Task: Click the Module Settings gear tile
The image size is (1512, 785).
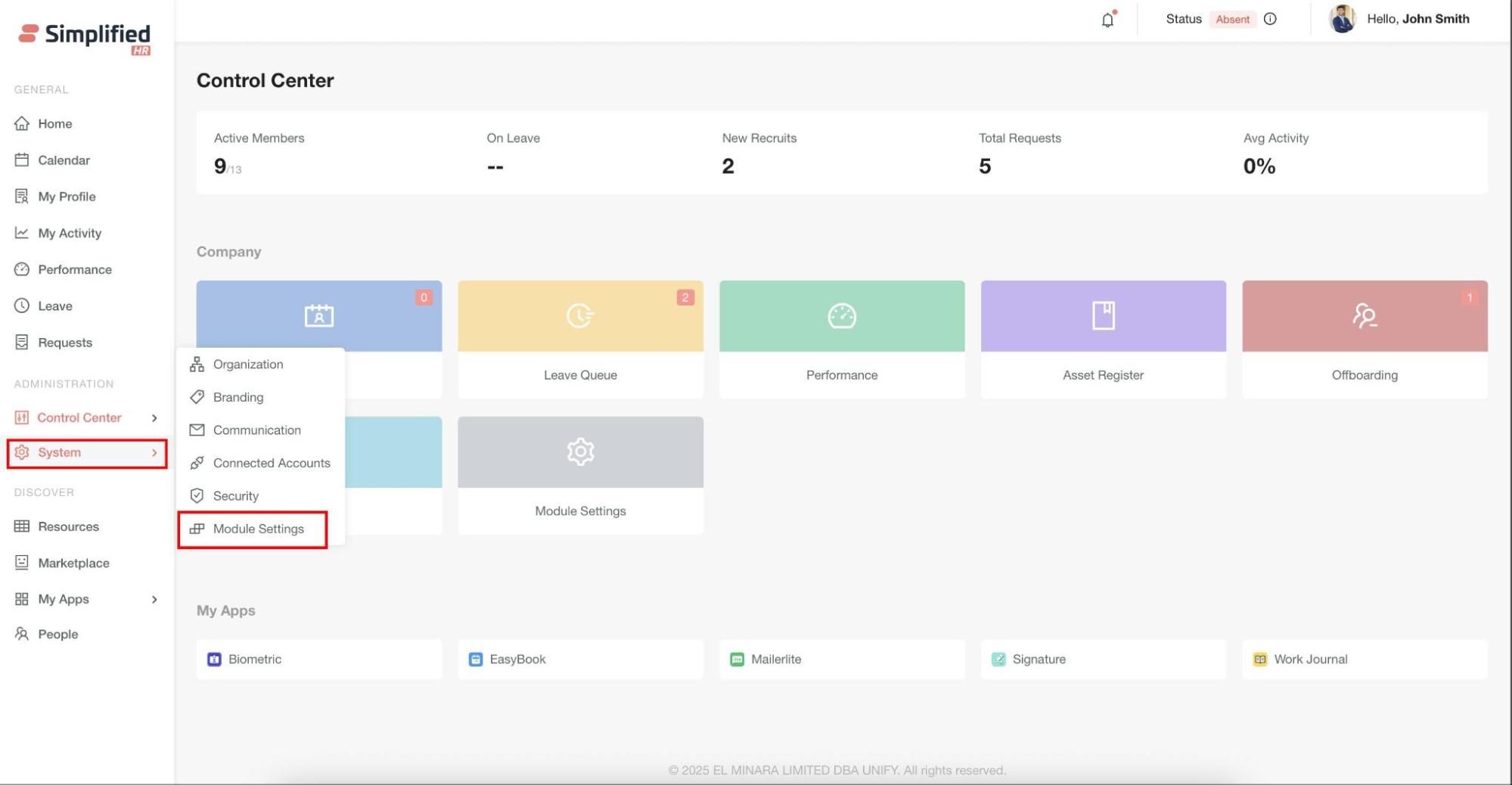Action: (580, 452)
